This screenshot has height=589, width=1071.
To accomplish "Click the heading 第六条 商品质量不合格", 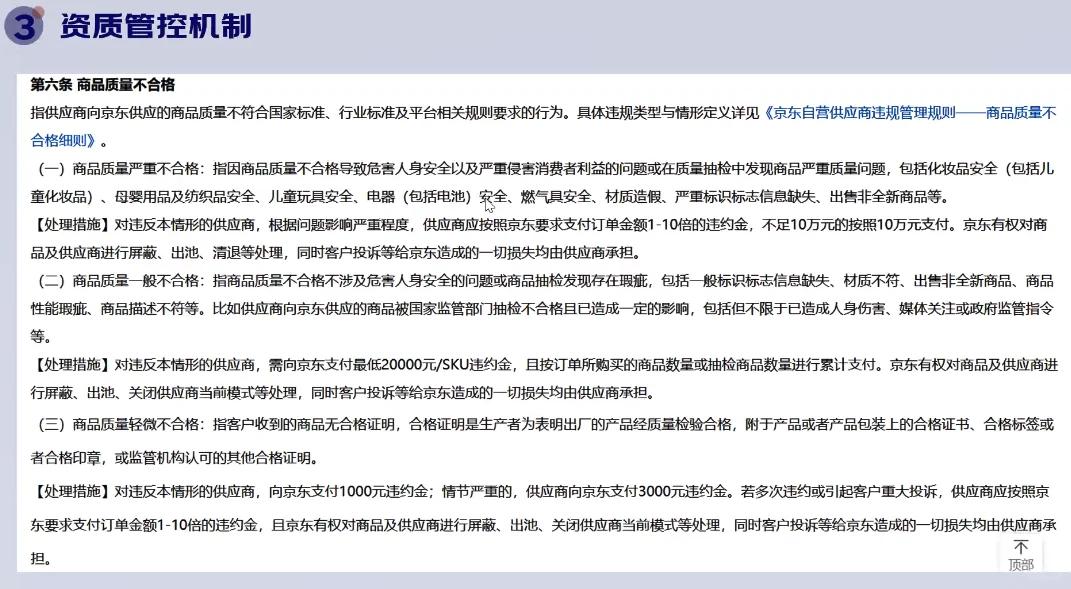I will click(102, 85).
